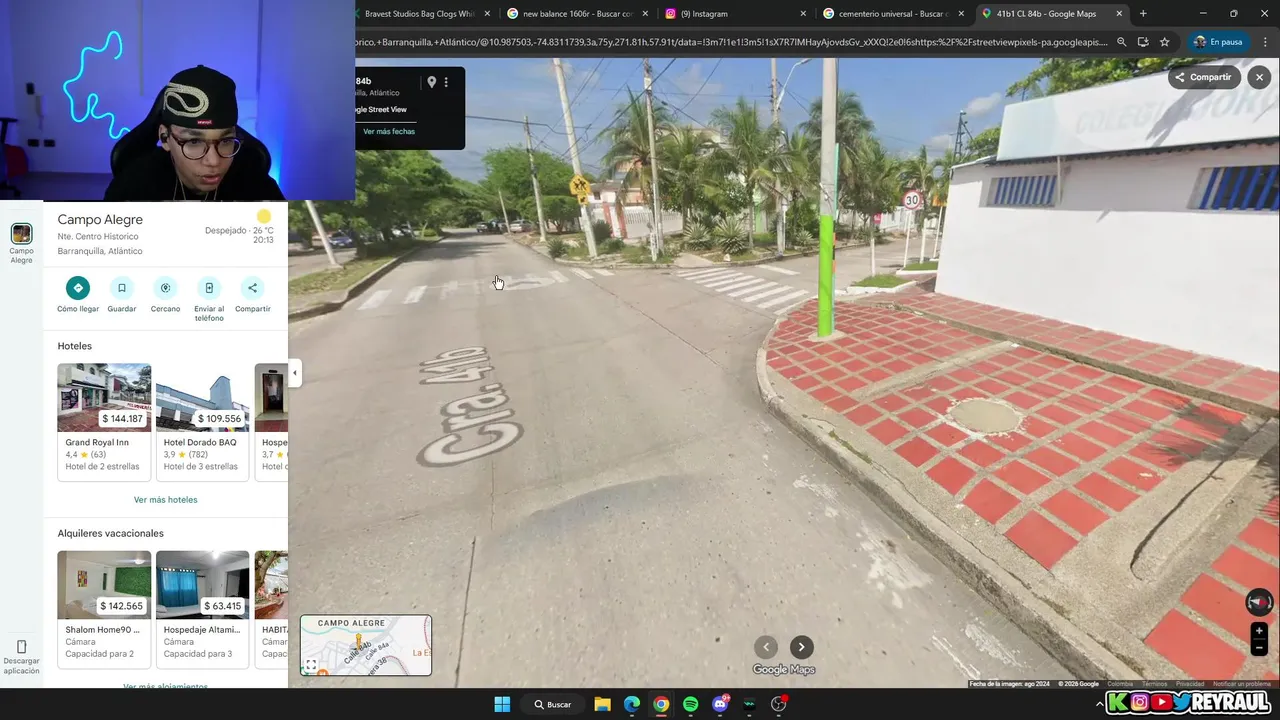Open the three-dot menu in Street View card
This screenshot has height=720, width=1280.
point(446,82)
